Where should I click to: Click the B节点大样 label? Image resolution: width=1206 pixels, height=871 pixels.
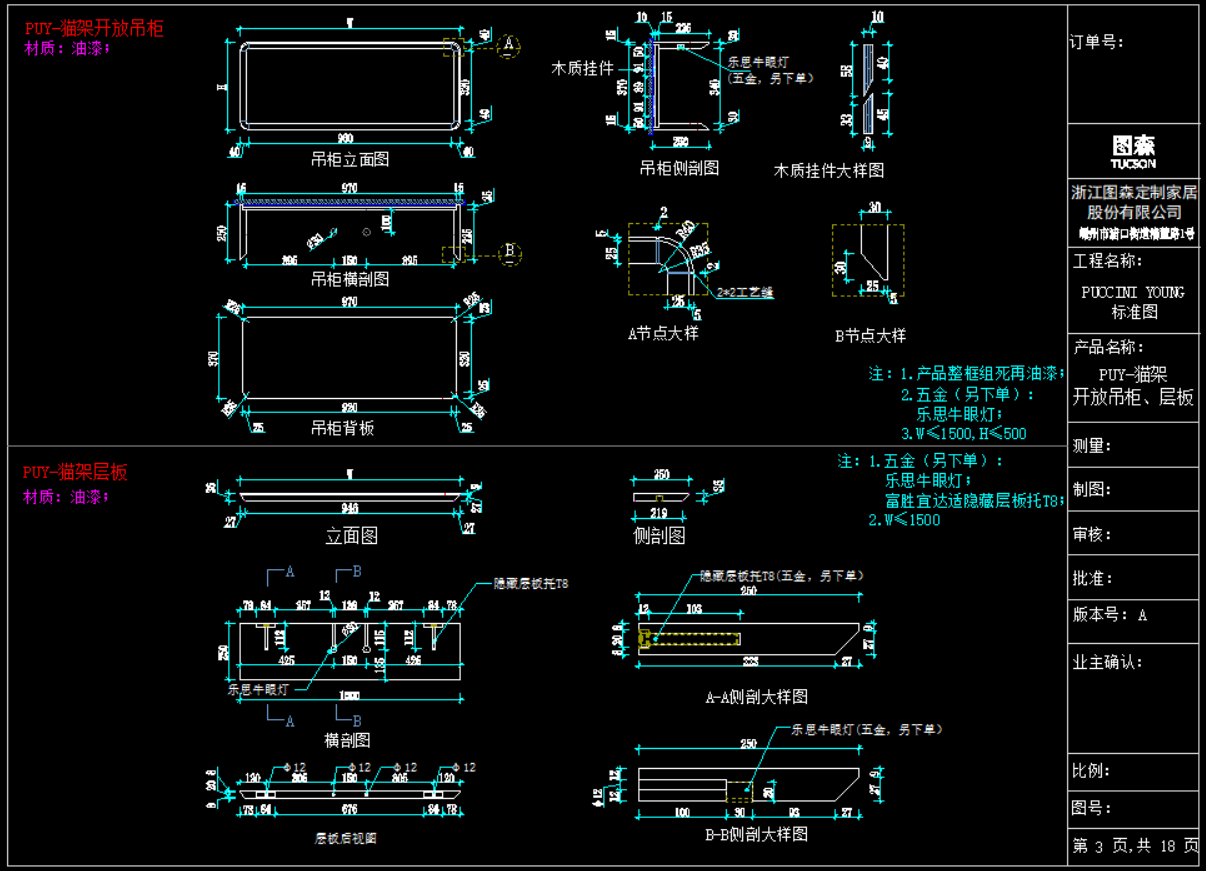tap(869, 336)
